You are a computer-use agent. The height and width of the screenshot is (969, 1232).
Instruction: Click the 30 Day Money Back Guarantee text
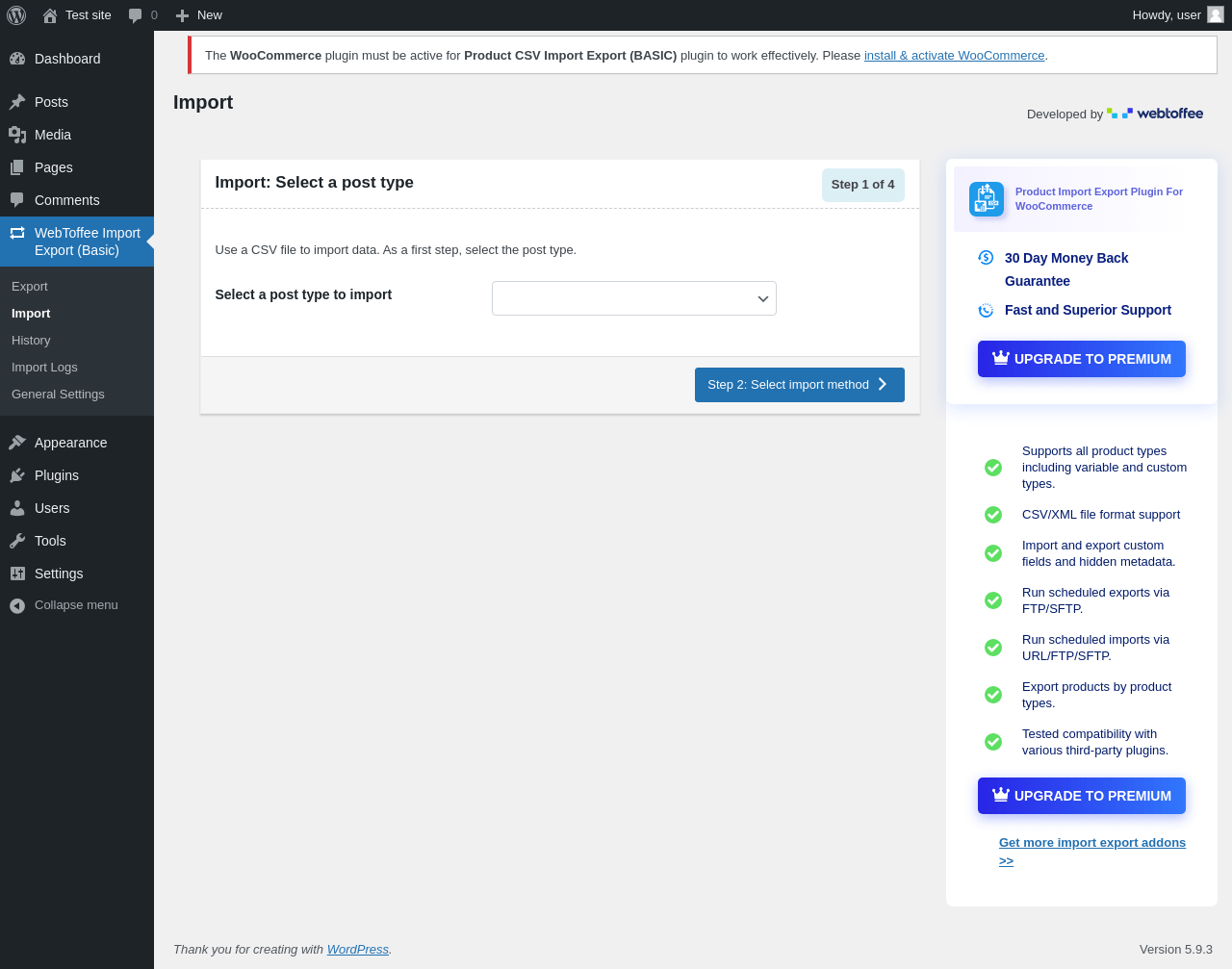[1066, 269]
